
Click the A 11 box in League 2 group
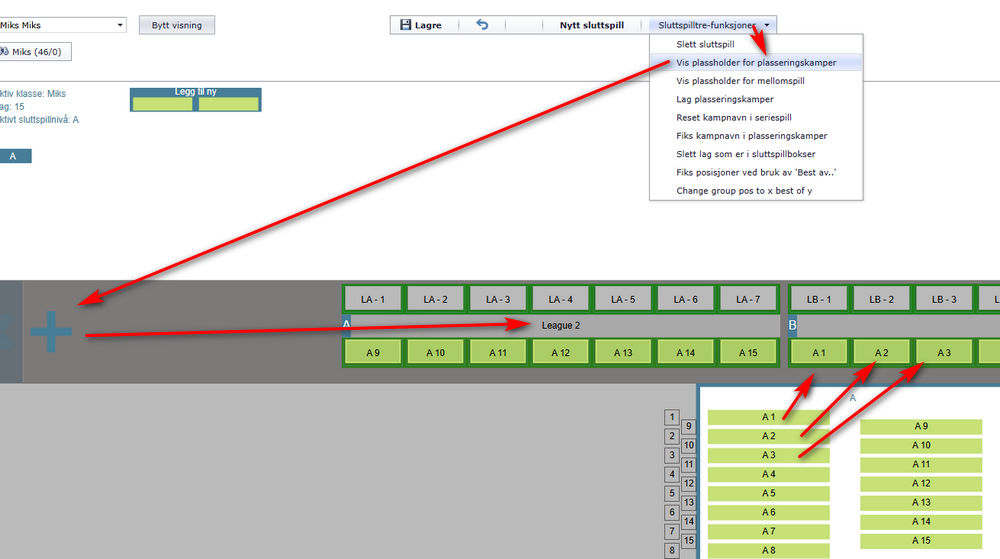point(498,352)
